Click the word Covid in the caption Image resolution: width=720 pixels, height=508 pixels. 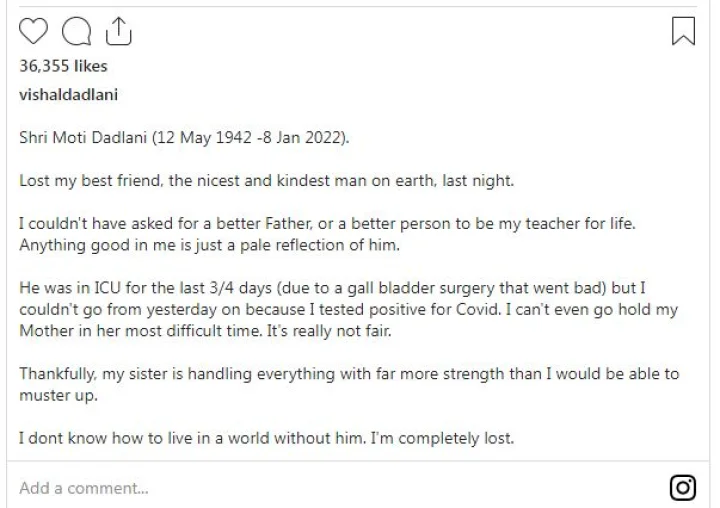coord(478,310)
